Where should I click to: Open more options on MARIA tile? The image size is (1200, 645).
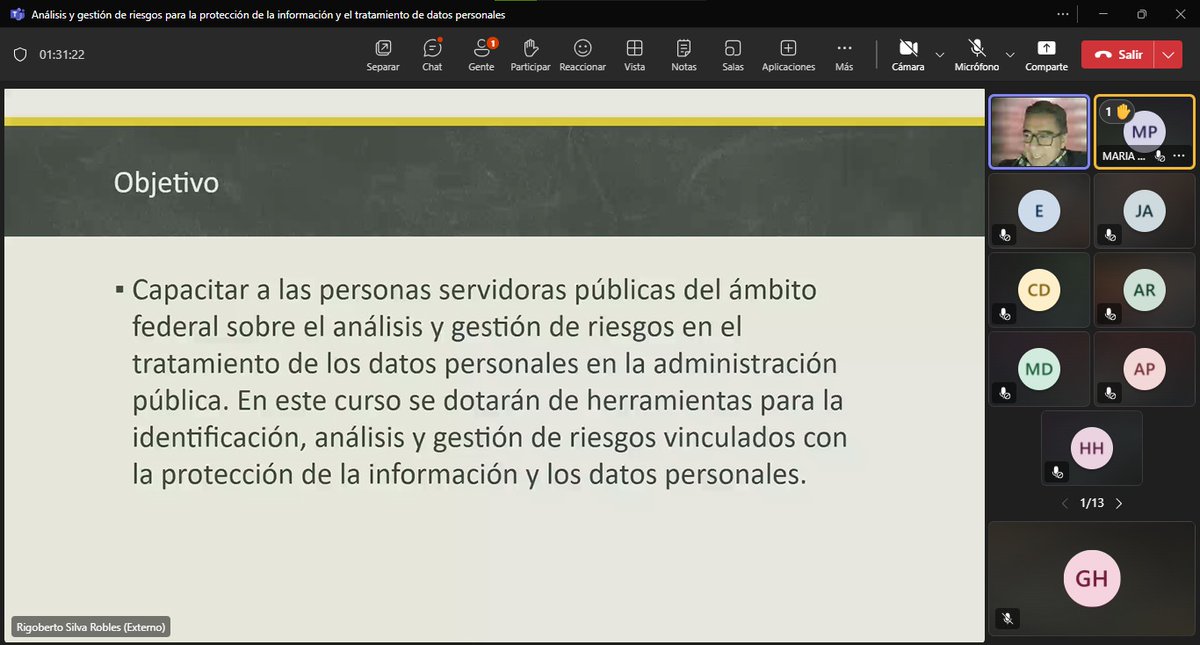tap(1179, 156)
